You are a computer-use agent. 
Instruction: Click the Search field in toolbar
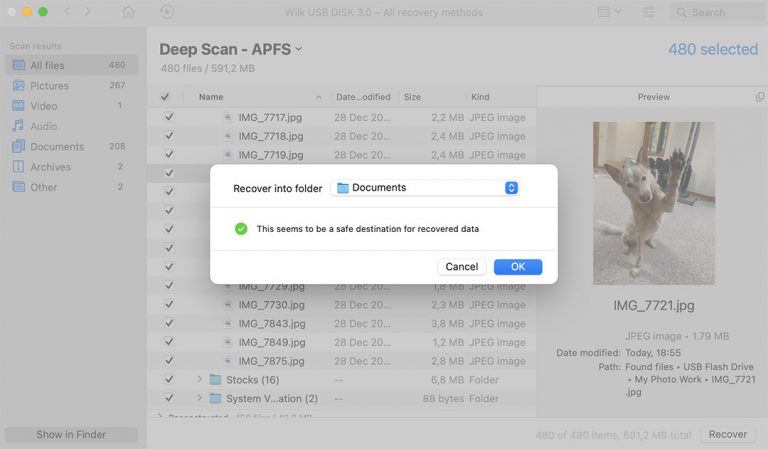[x=716, y=12]
